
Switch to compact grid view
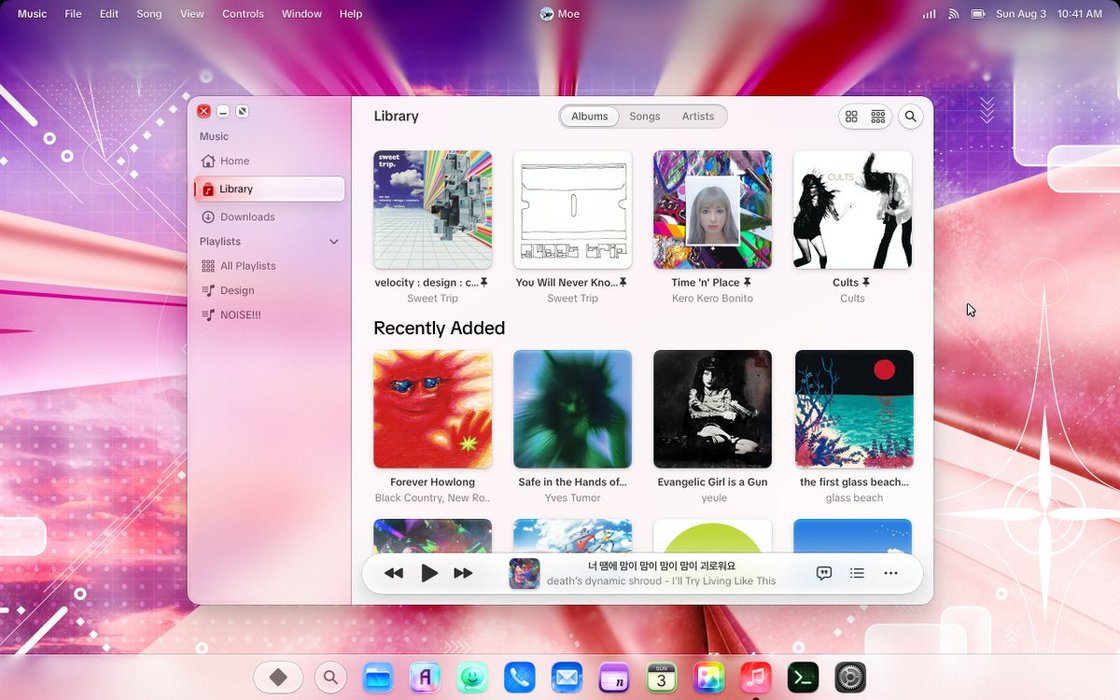[878, 116]
